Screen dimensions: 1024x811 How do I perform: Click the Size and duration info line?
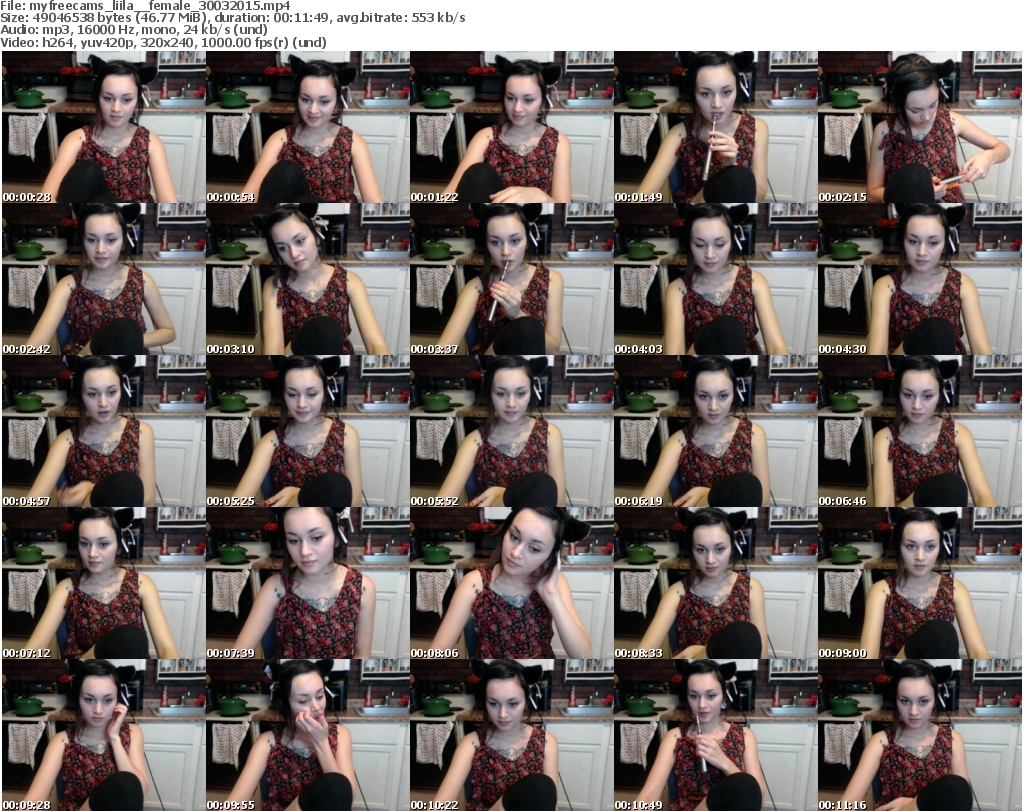[232, 18]
